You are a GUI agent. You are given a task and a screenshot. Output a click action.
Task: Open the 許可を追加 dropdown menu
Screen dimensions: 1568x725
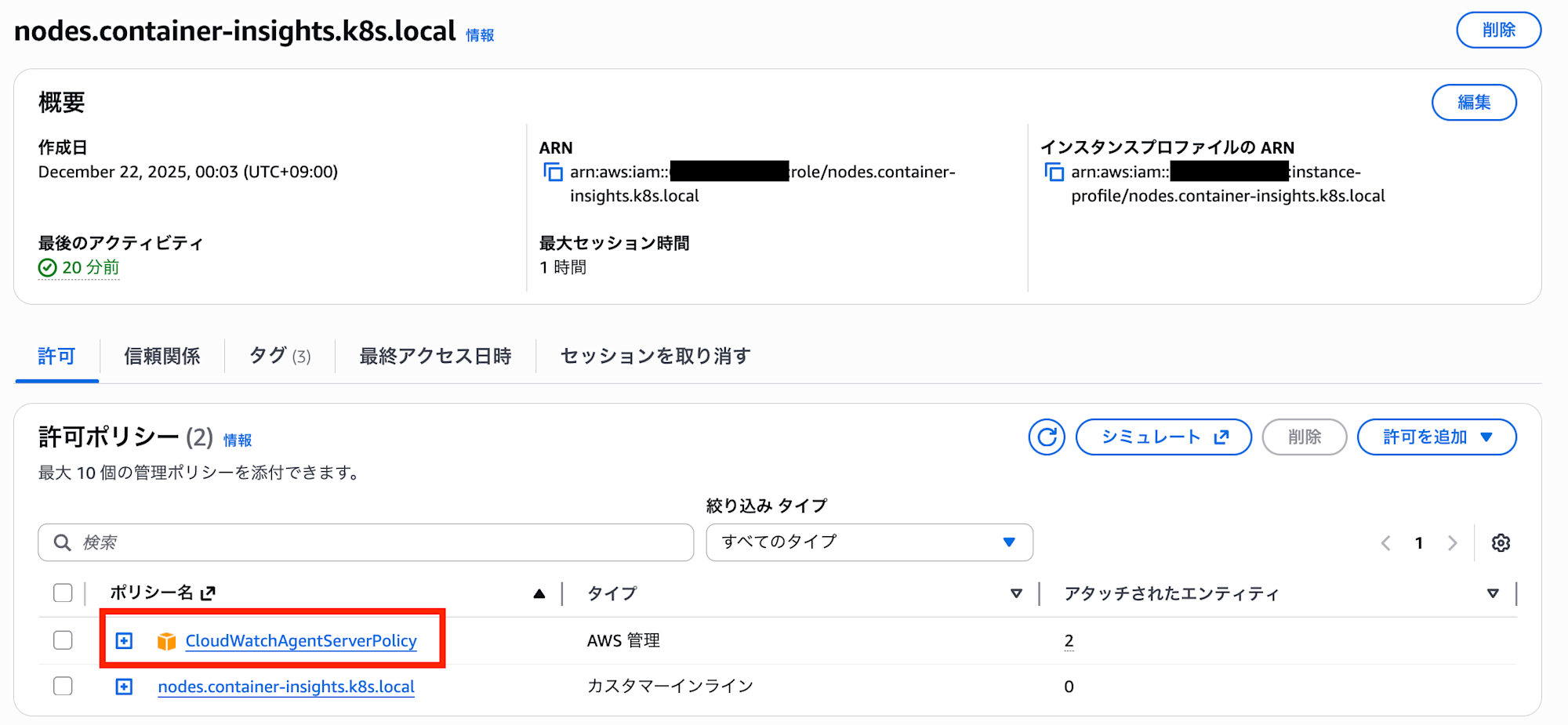tap(1436, 437)
